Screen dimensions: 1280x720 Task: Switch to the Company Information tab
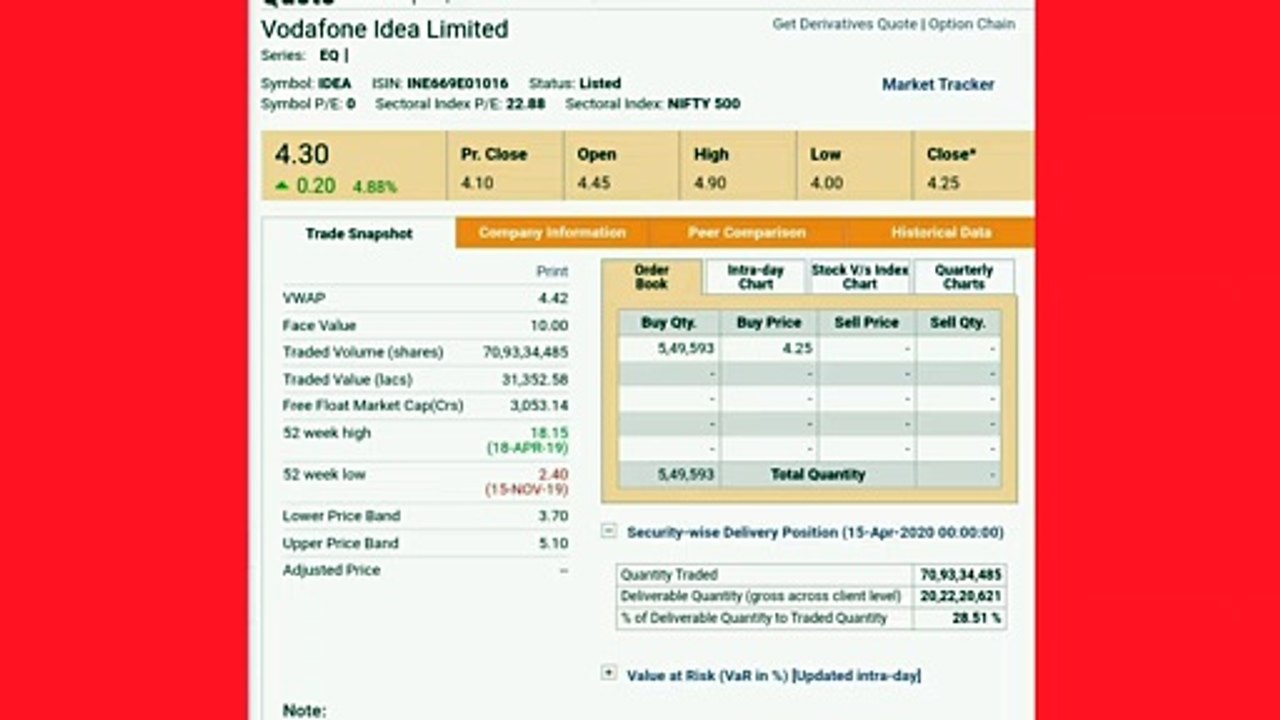(551, 232)
